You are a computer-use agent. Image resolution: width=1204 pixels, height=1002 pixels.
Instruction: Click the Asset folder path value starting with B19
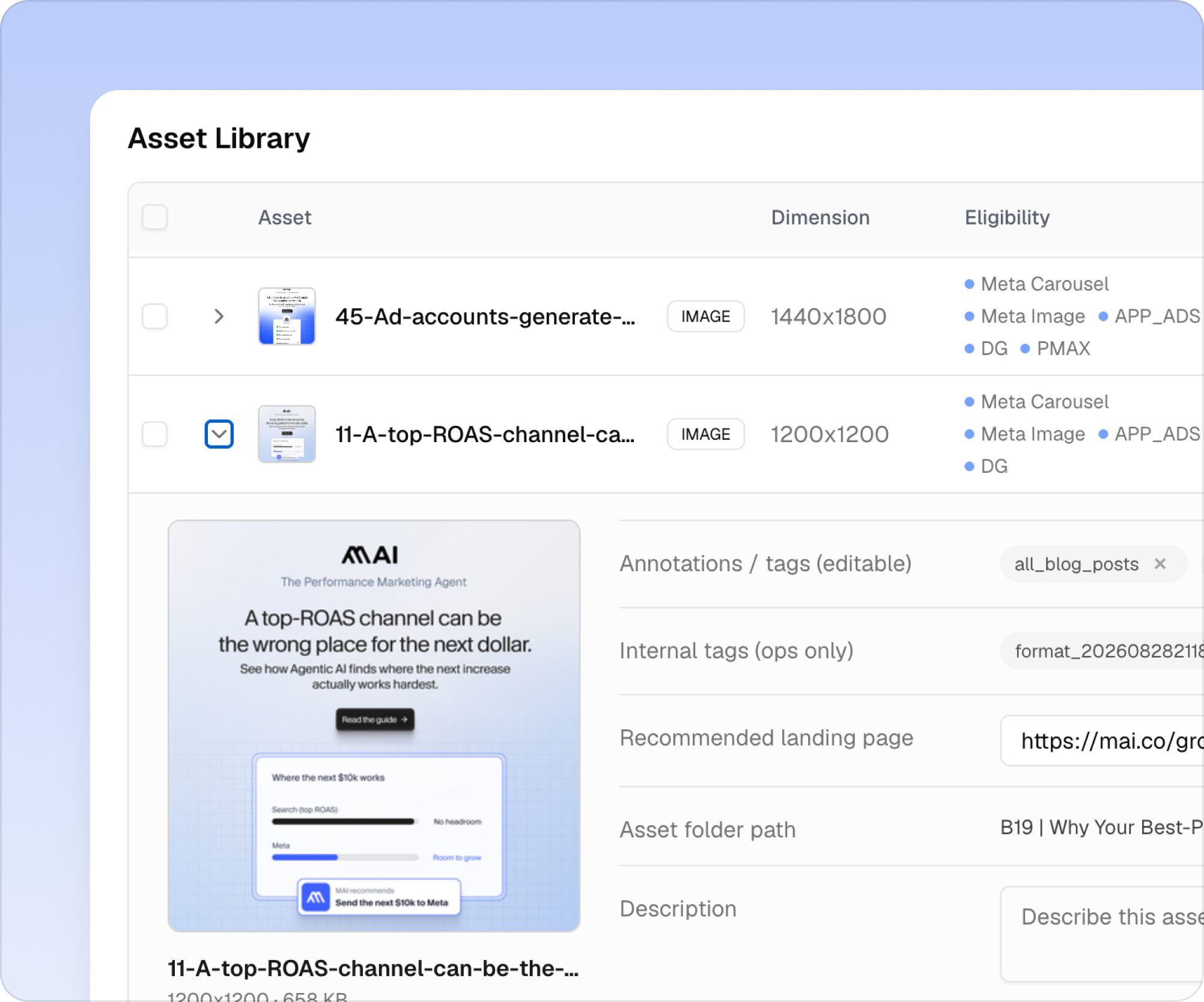(x=1102, y=827)
